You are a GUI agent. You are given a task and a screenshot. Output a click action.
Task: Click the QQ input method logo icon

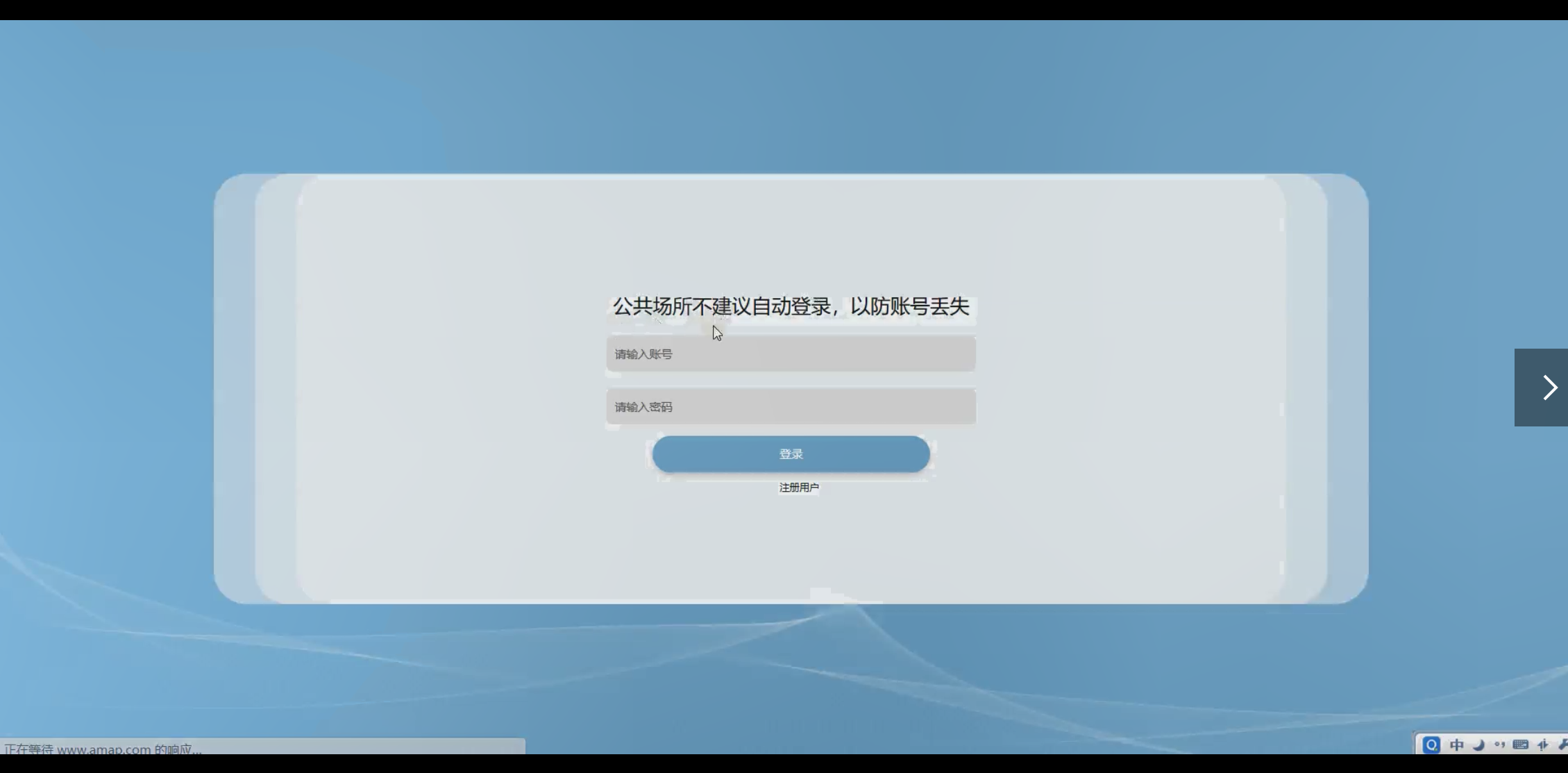[x=1431, y=745]
